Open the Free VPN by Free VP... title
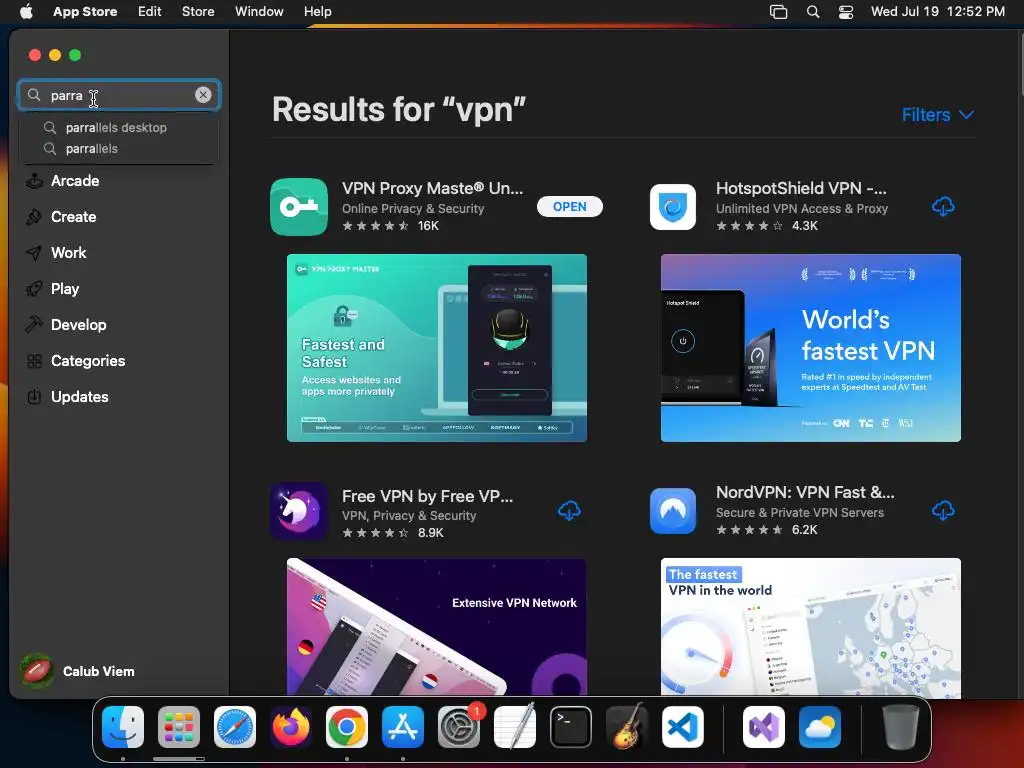 (428, 496)
